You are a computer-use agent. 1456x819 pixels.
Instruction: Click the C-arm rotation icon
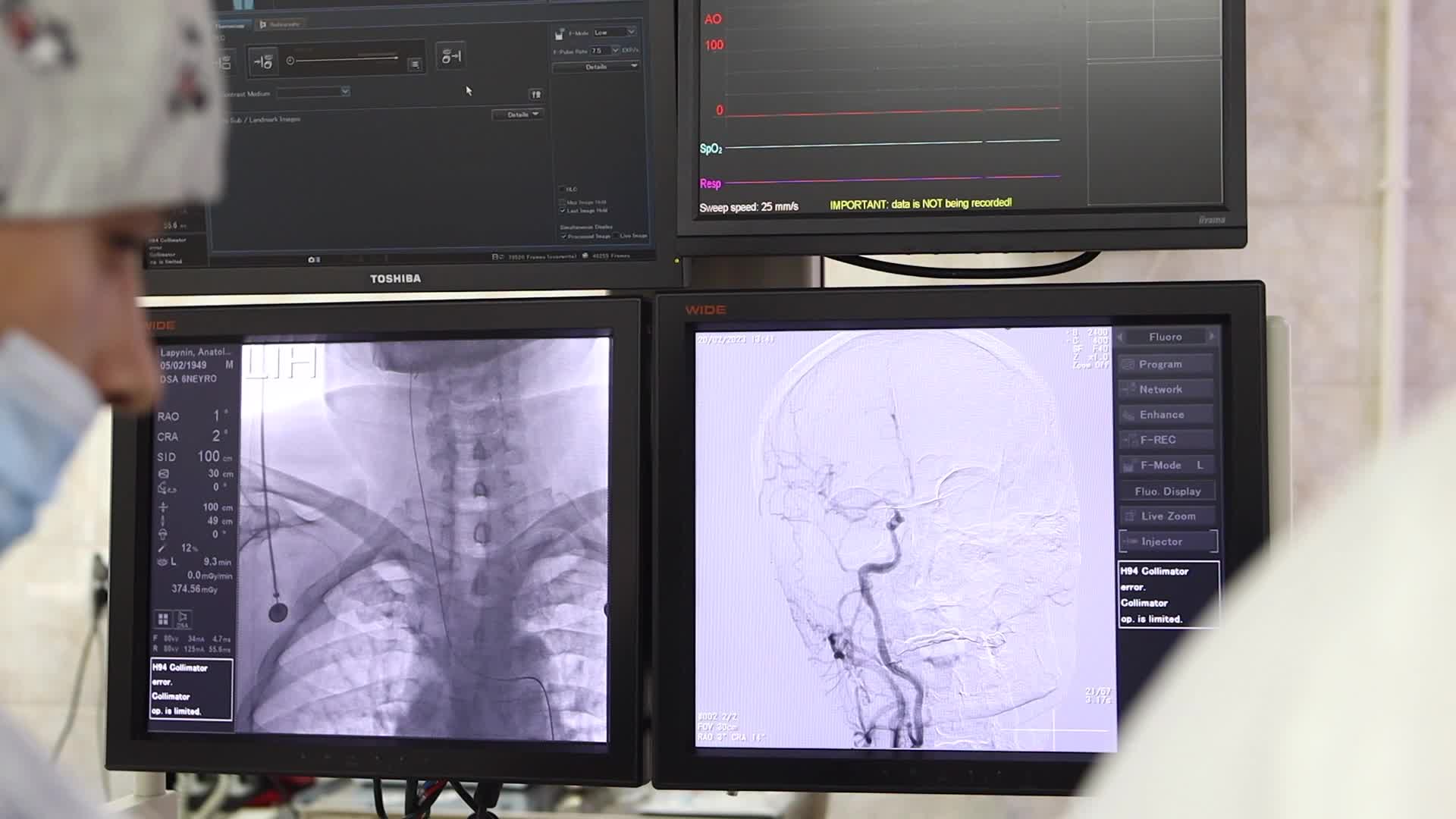point(166,488)
